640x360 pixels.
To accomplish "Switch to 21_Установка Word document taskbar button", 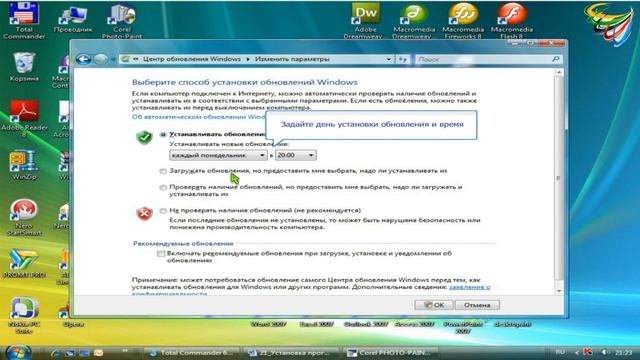I will tap(291, 353).
